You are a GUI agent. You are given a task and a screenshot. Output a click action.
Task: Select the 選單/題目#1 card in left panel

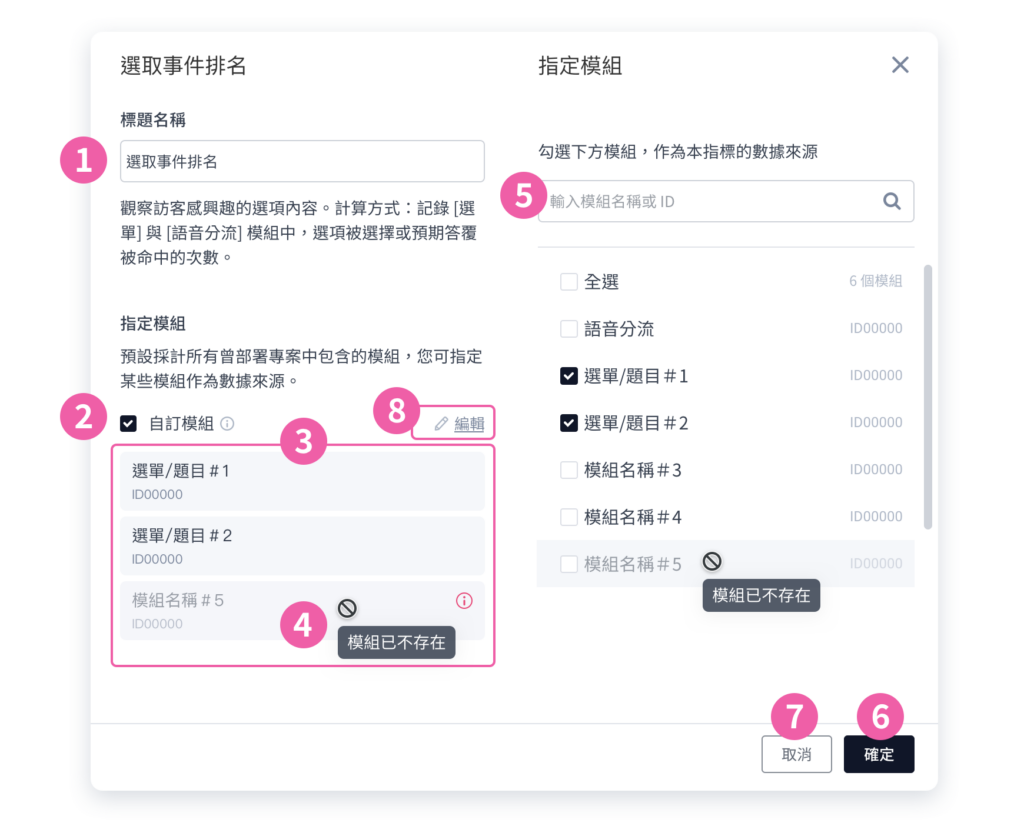[x=302, y=481]
